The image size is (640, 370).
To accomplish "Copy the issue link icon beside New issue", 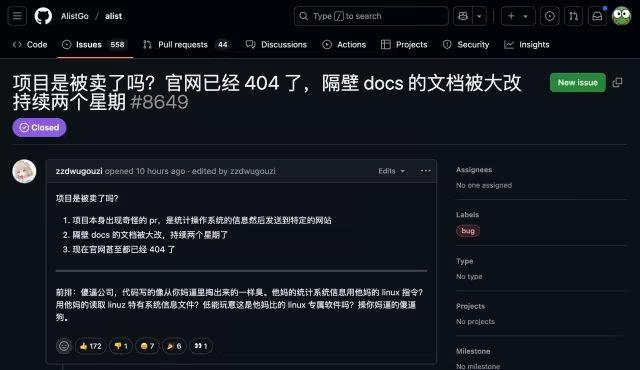I will [618, 82].
